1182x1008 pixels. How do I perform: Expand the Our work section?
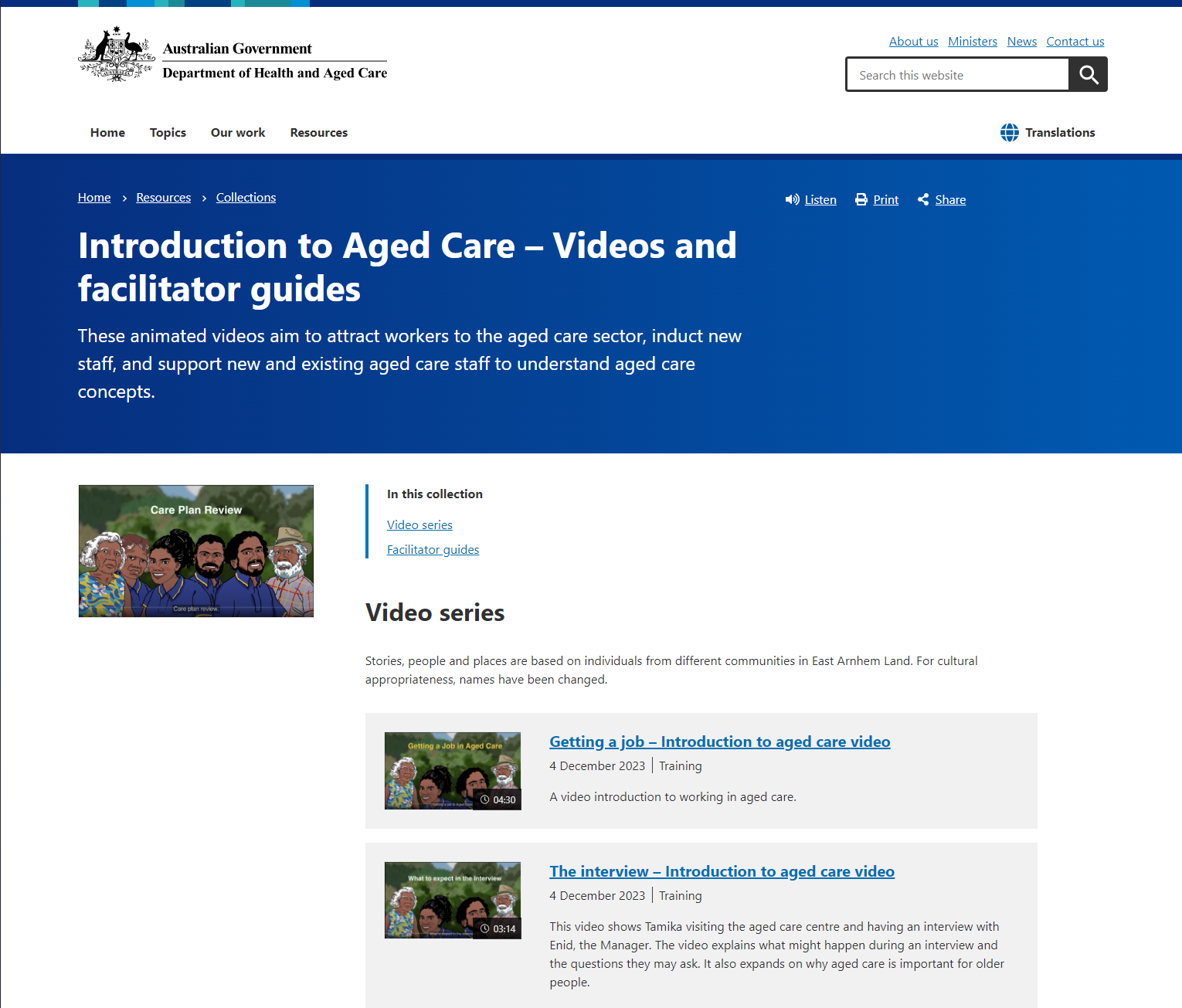[x=237, y=132]
